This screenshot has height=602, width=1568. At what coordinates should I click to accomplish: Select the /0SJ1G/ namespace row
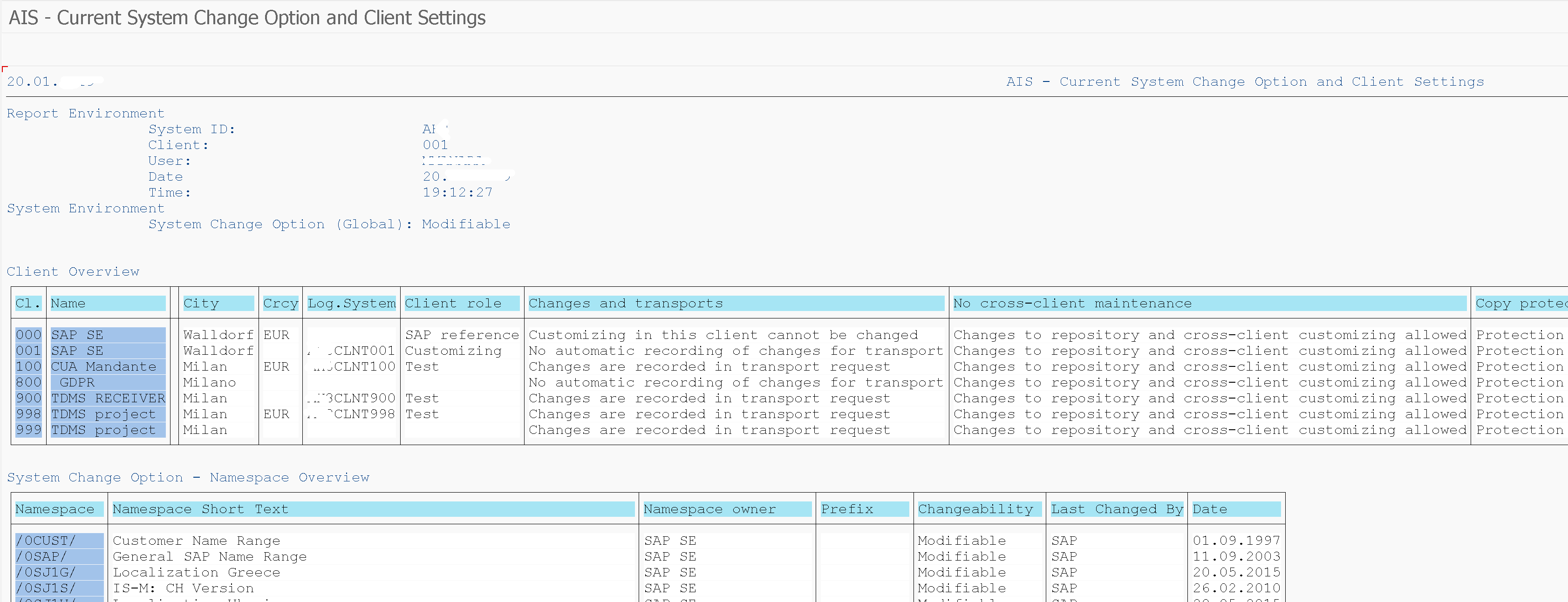tap(59, 572)
